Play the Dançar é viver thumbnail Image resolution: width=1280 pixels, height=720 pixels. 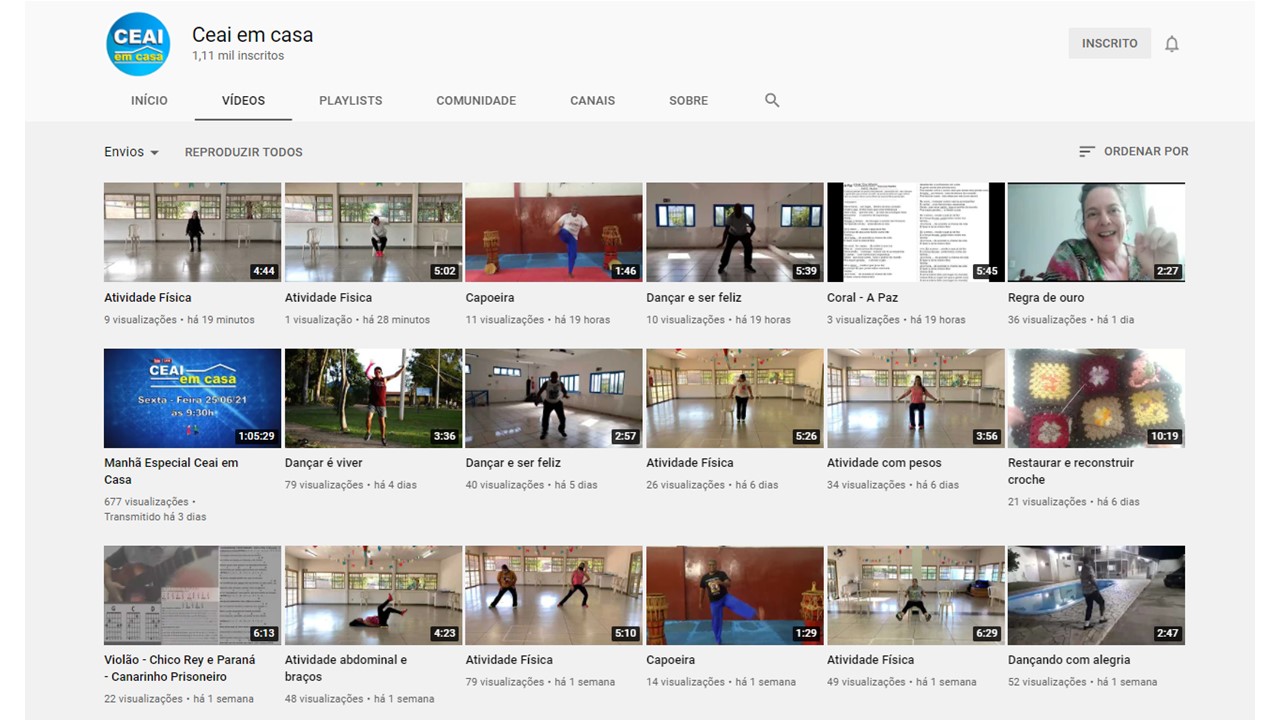374,398
